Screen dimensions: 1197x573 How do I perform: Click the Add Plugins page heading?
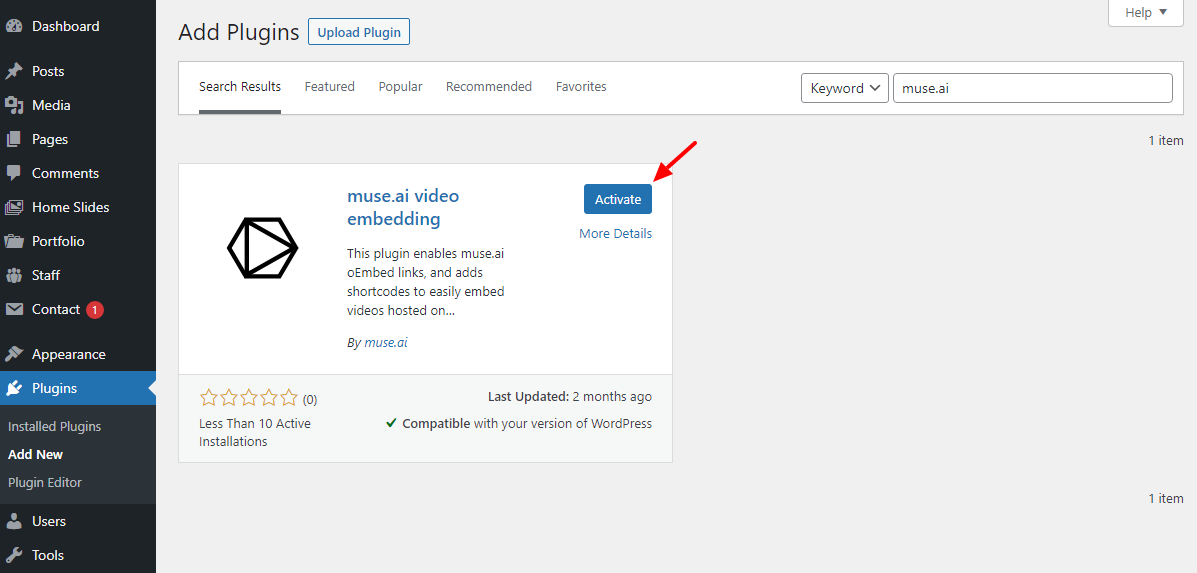[x=239, y=32]
